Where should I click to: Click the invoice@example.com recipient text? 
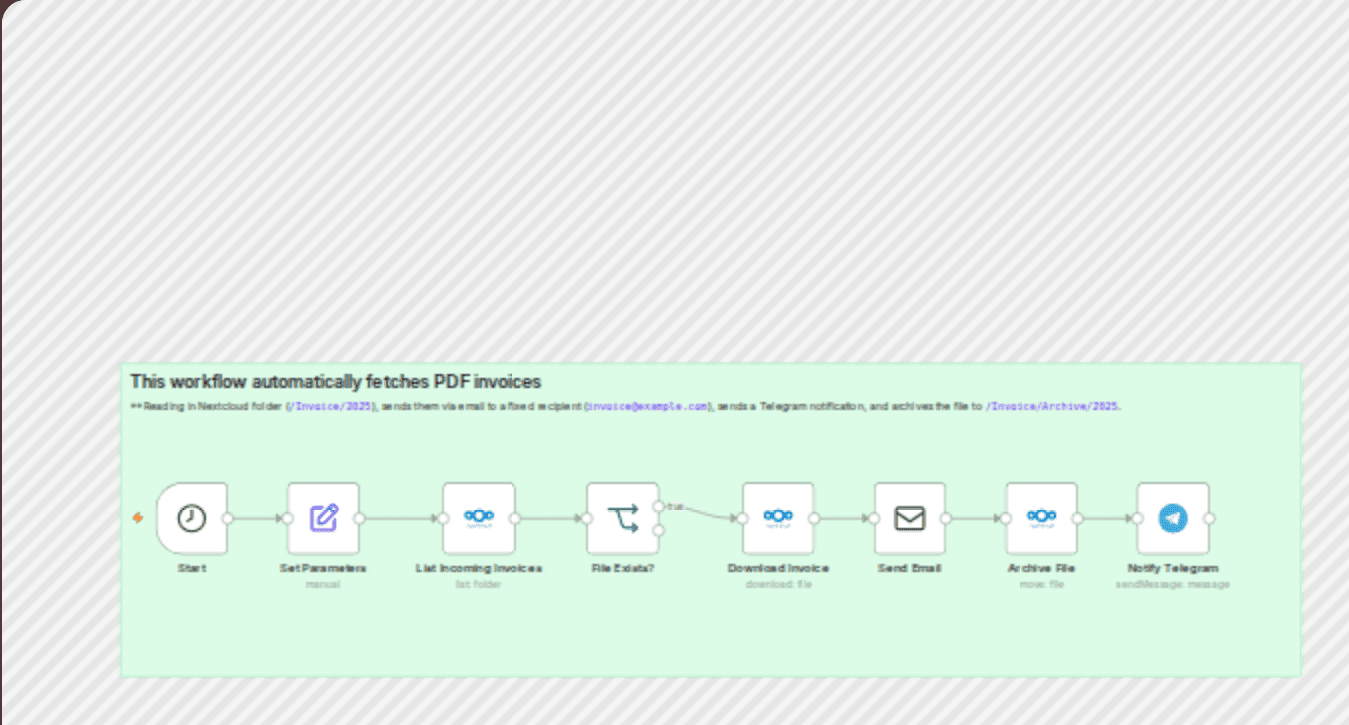[648, 407]
